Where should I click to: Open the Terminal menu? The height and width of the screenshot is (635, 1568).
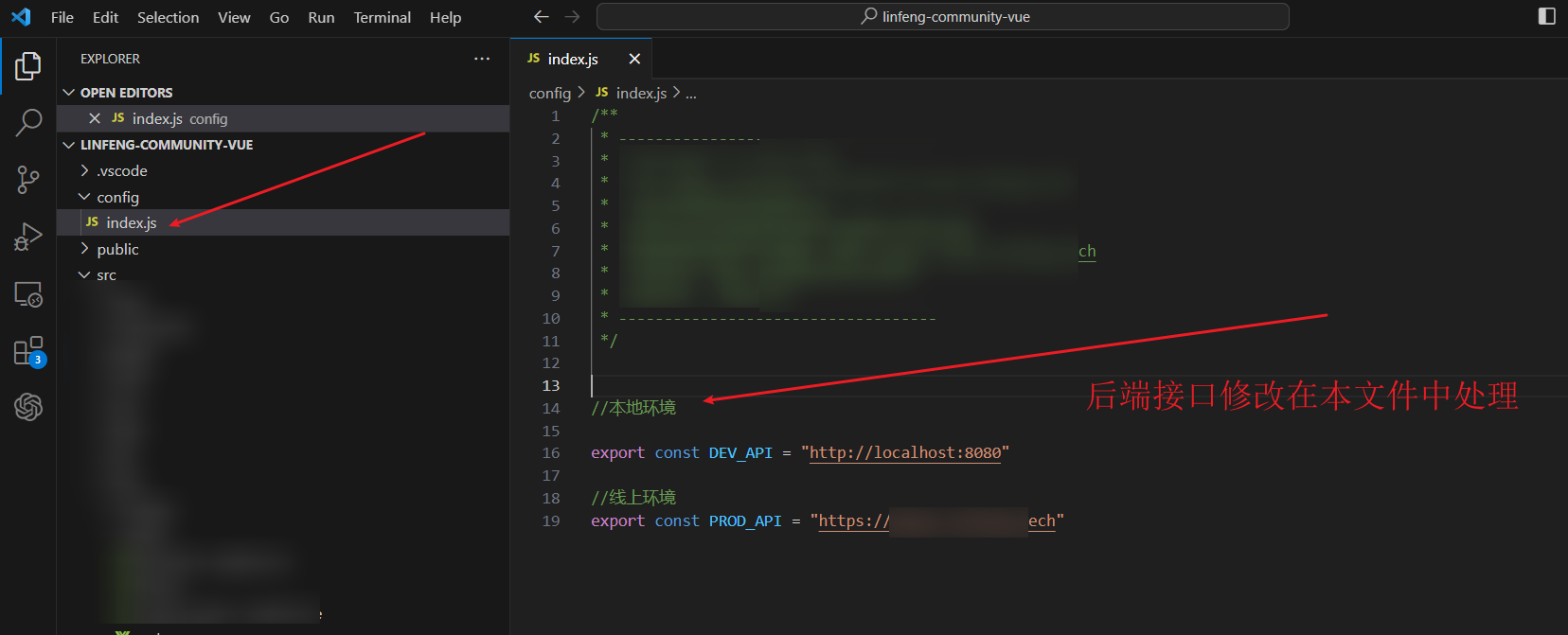point(383,17)
